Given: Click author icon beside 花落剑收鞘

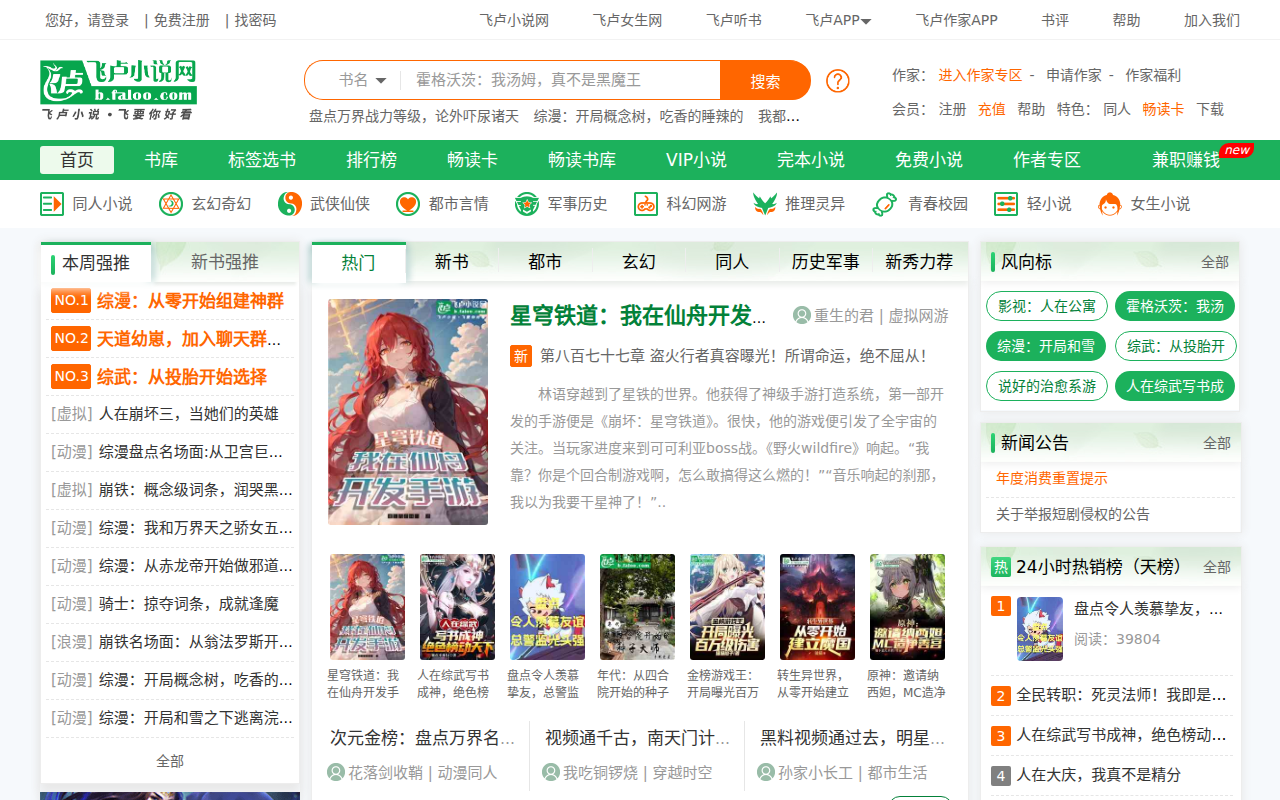Looking at the screenshot, I should [336, 772].
